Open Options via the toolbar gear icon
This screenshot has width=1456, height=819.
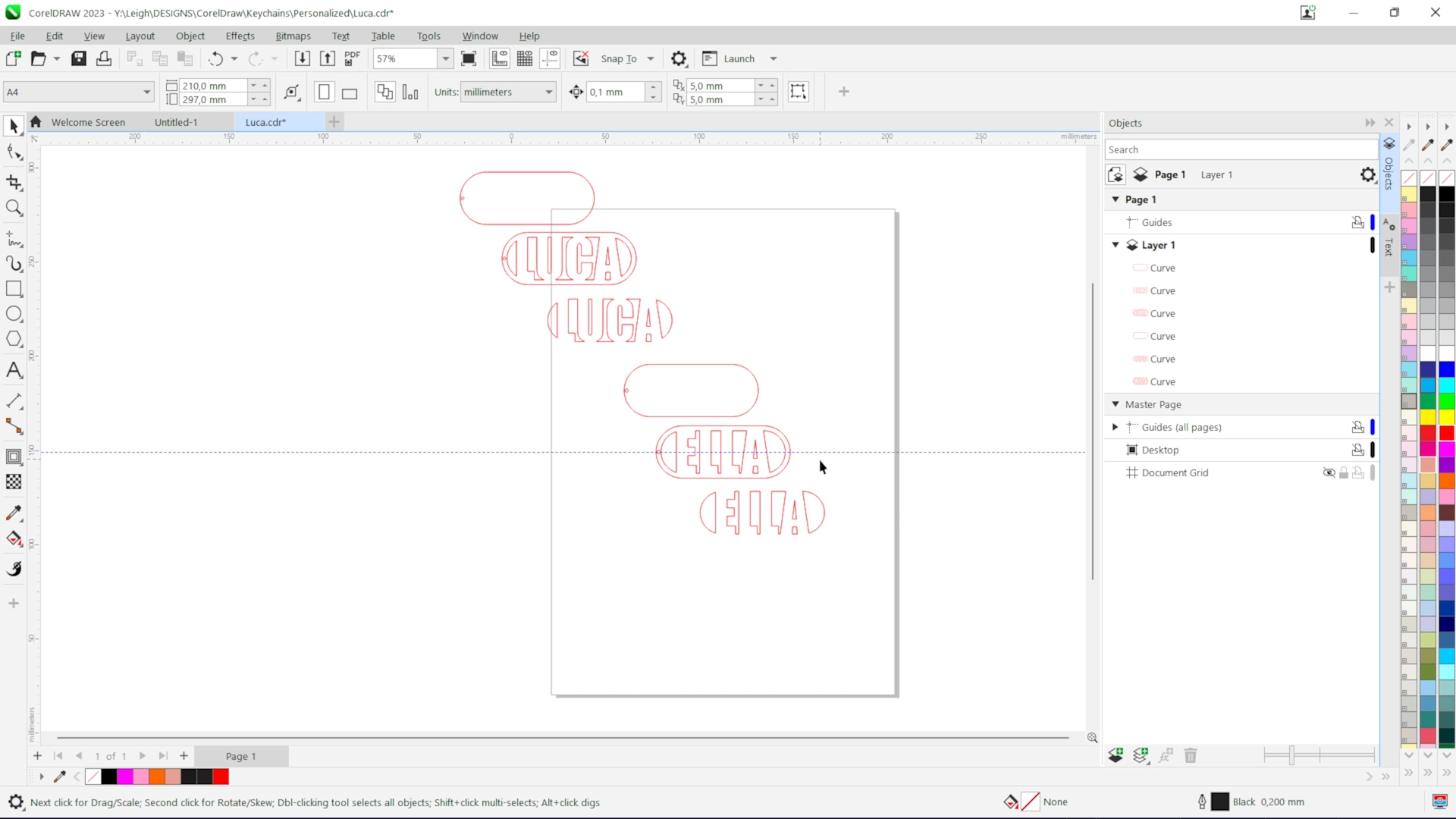(x=679, y=58)
